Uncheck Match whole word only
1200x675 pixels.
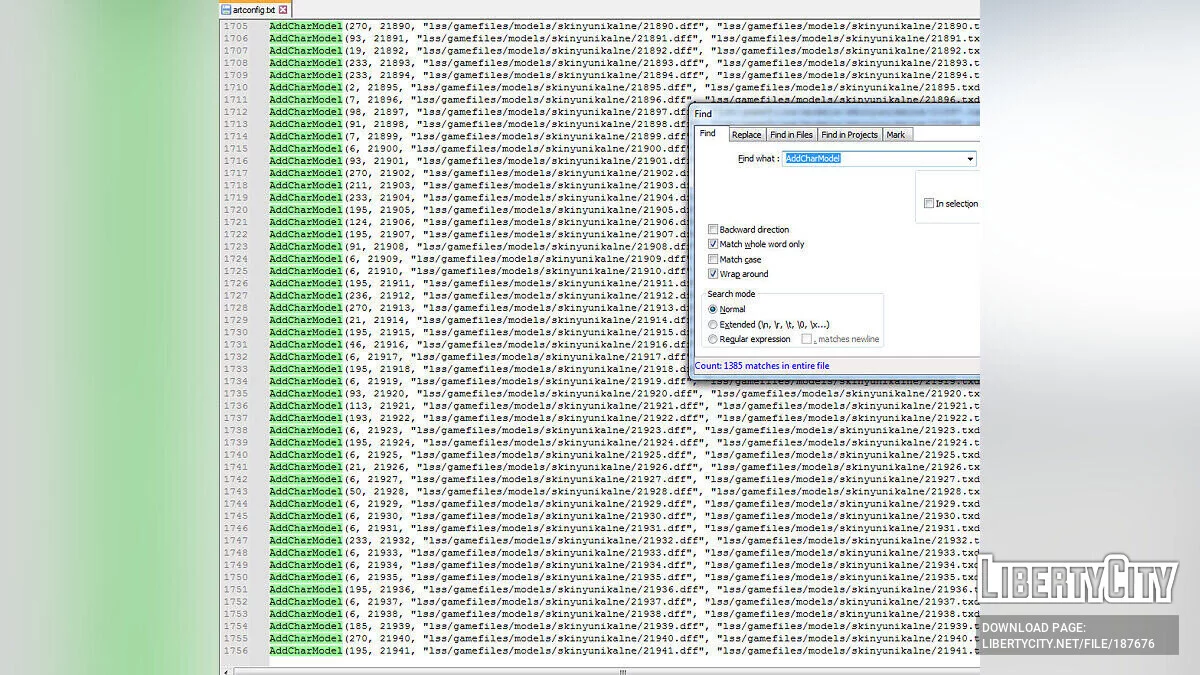(x=713, y=244)
